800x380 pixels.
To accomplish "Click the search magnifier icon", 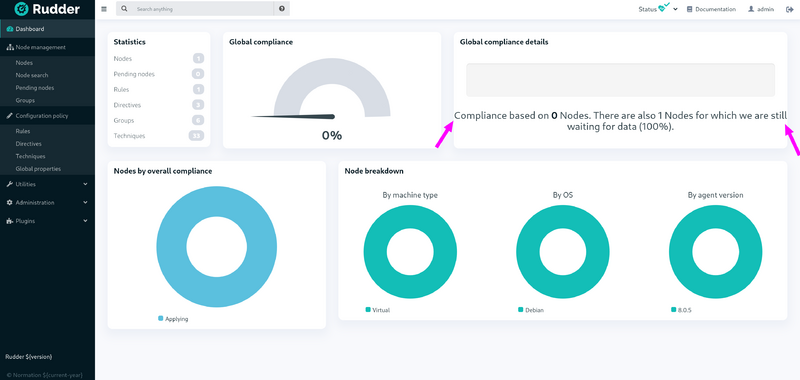I will 124,9.
